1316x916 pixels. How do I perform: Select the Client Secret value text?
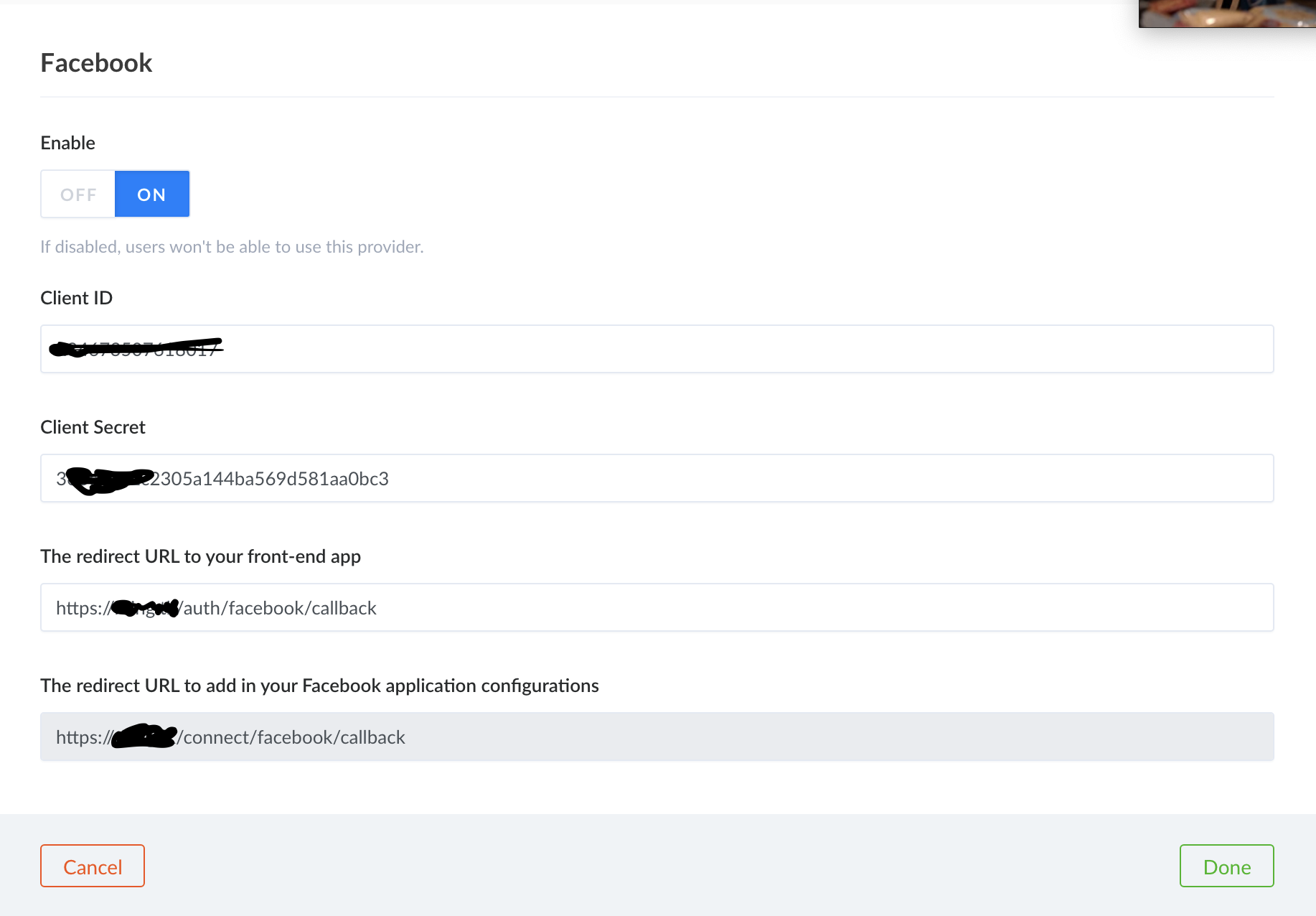(x=222, y=478)
